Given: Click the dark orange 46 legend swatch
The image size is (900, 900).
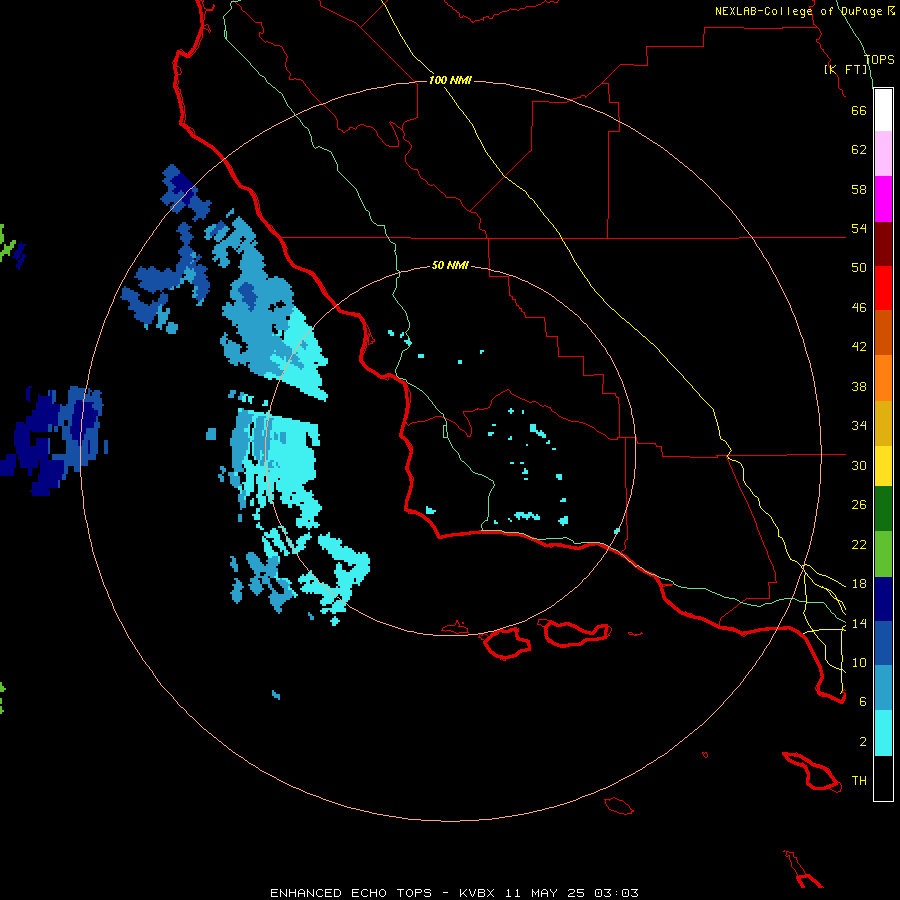Looking at the screenshot, I should [883, 332].
